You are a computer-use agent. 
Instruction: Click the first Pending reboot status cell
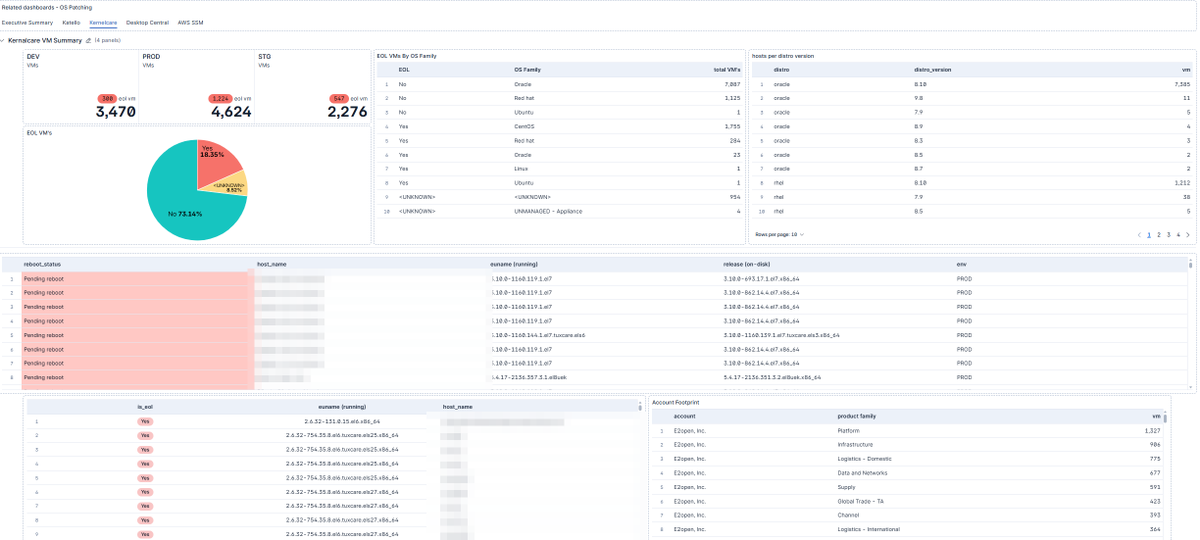tap(137, 279)
